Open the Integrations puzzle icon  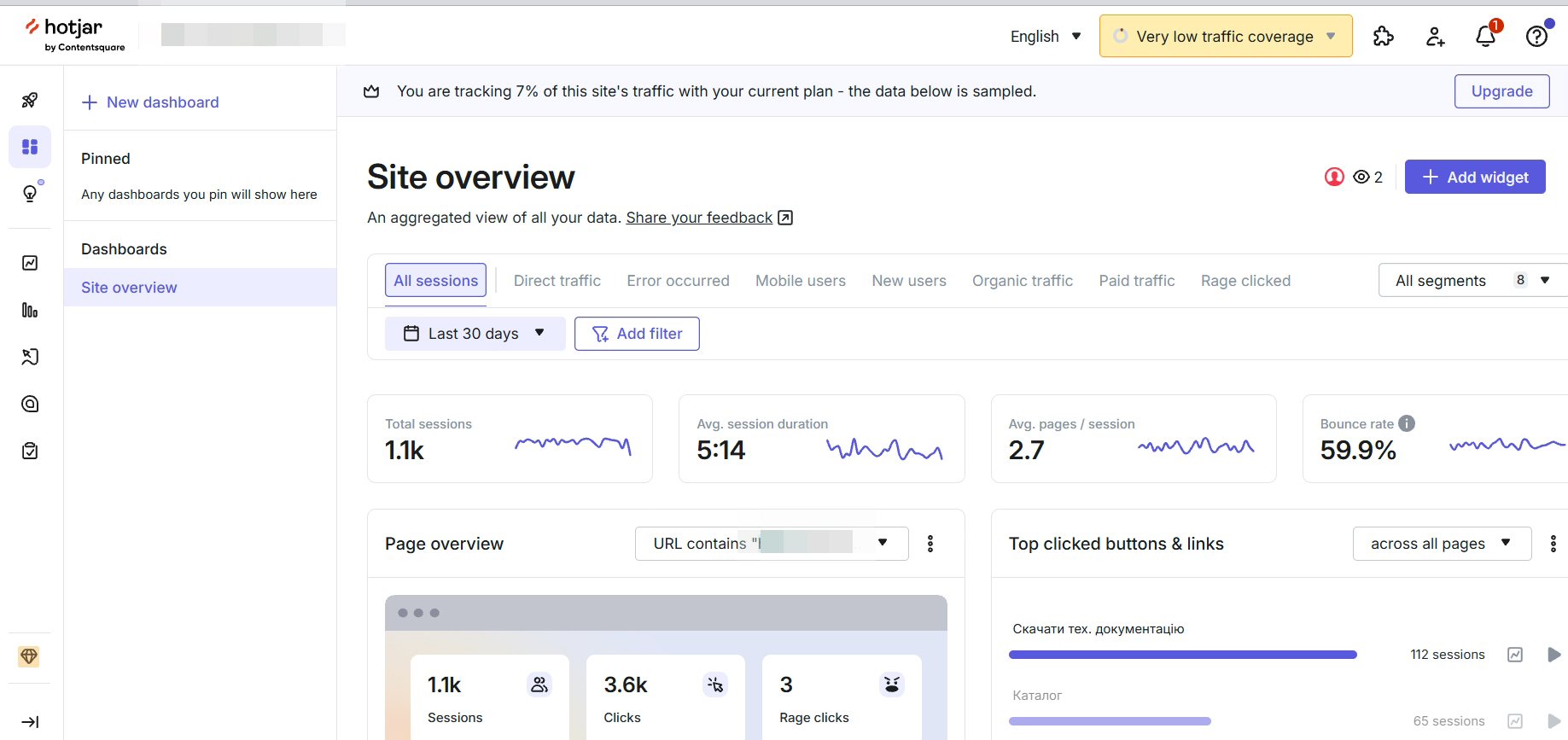coord(1384,36)
